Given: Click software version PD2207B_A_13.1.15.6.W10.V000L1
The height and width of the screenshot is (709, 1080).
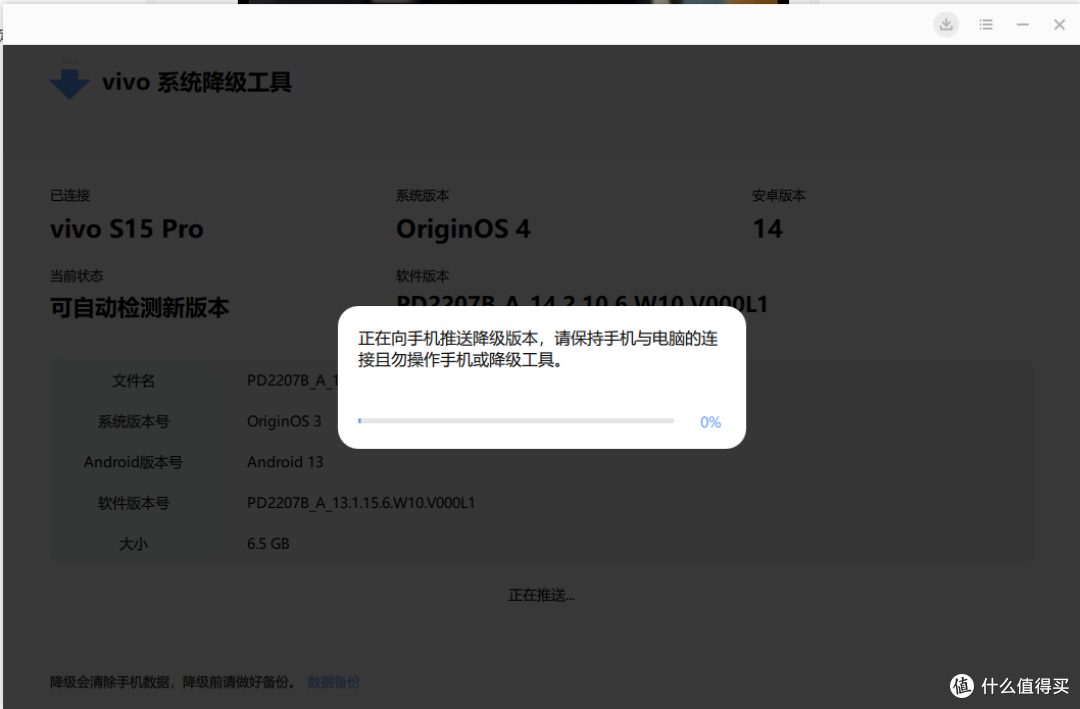Looking at the screenshot, I should 361,503.
